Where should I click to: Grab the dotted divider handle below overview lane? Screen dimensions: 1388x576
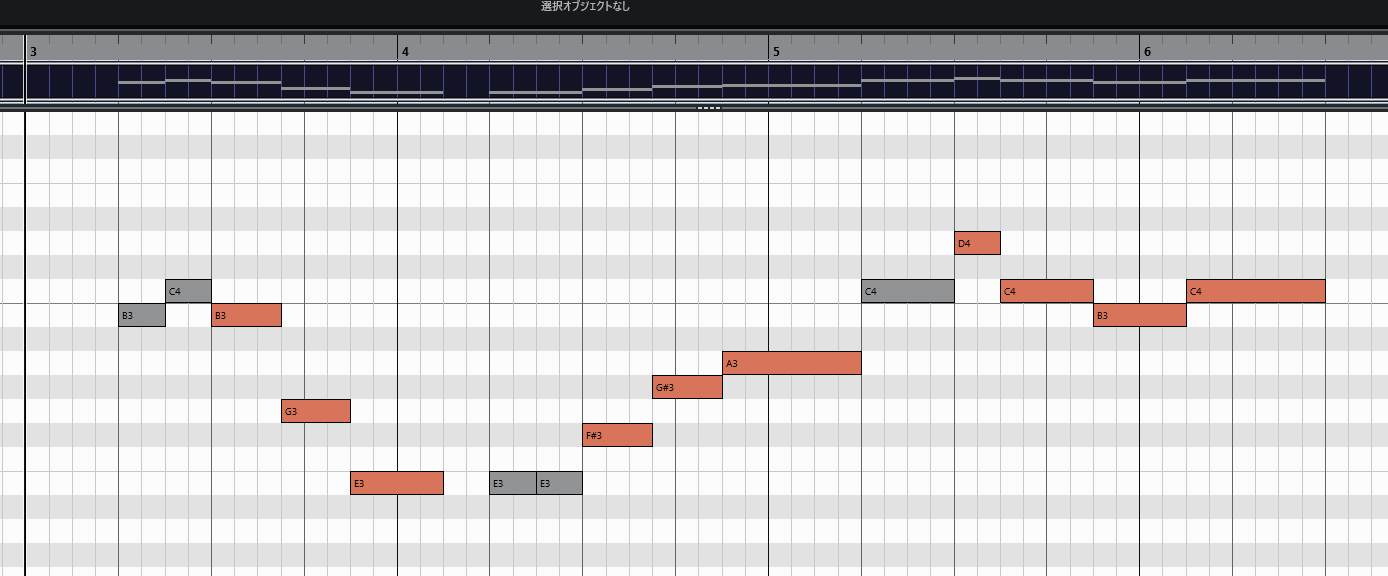tap(708, 107)
